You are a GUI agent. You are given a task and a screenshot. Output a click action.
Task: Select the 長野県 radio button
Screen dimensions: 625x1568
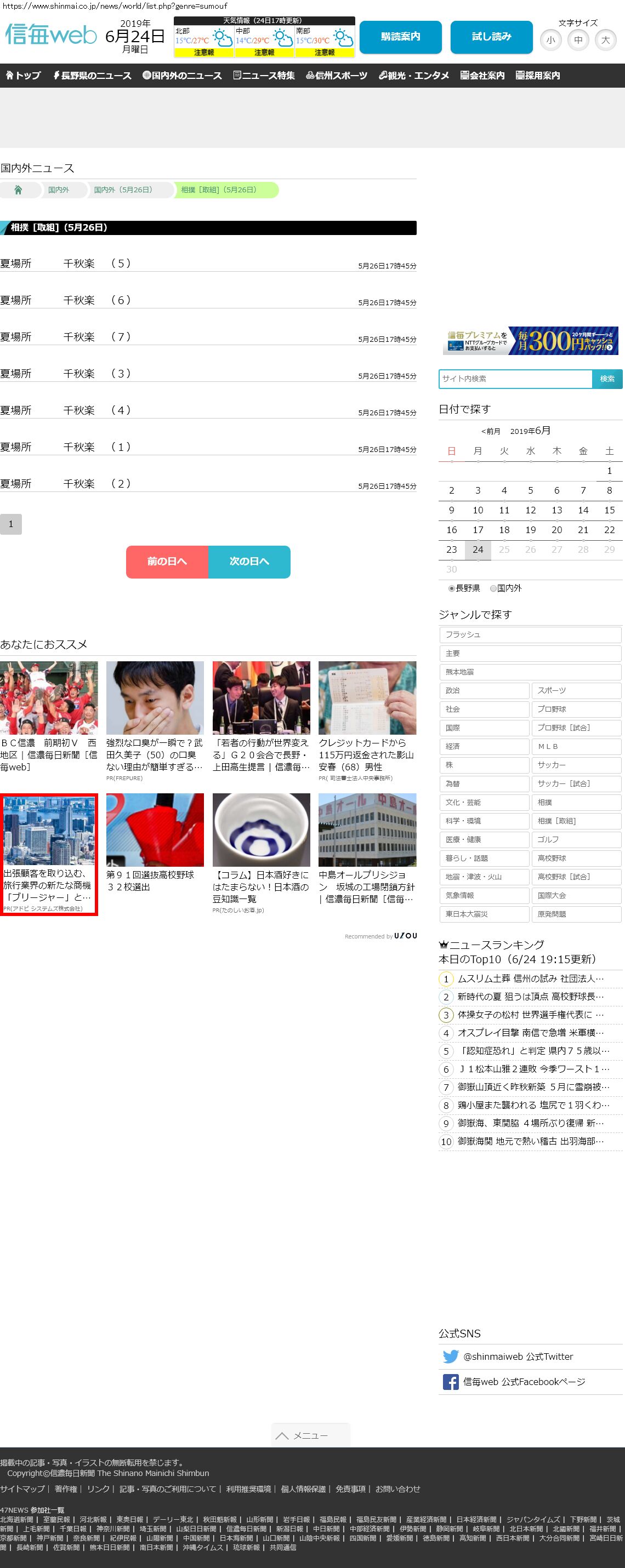coord(451,588)
